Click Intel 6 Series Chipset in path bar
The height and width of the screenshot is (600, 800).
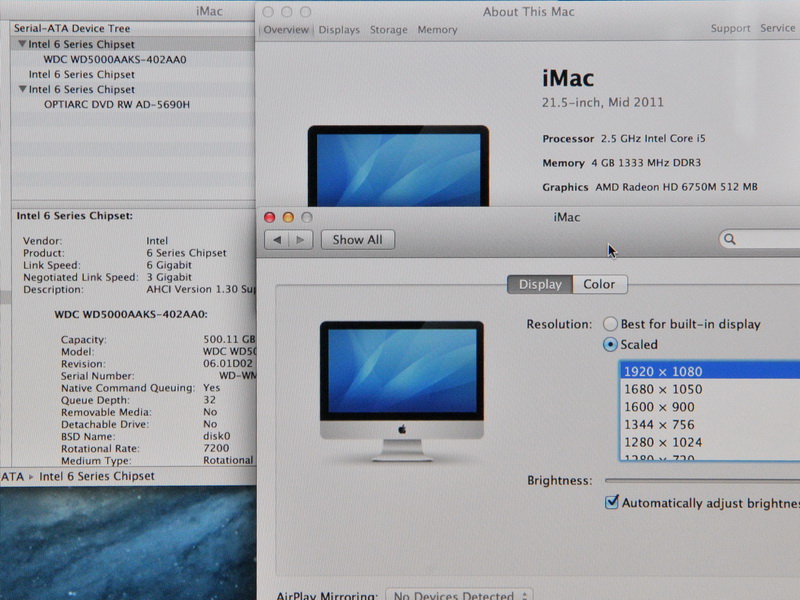(x=97, y=476)
